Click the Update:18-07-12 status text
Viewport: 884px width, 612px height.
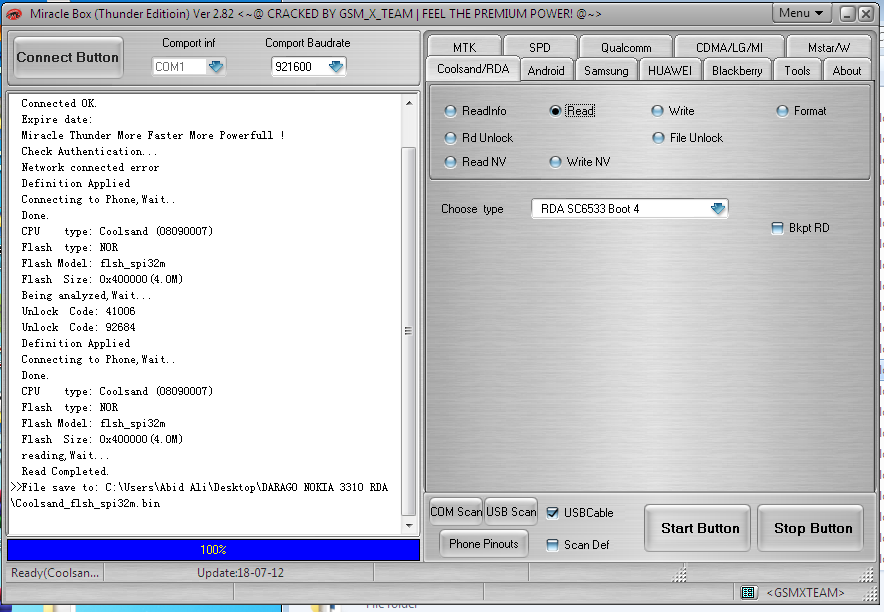pyautogui.click(x=240, y=573)
